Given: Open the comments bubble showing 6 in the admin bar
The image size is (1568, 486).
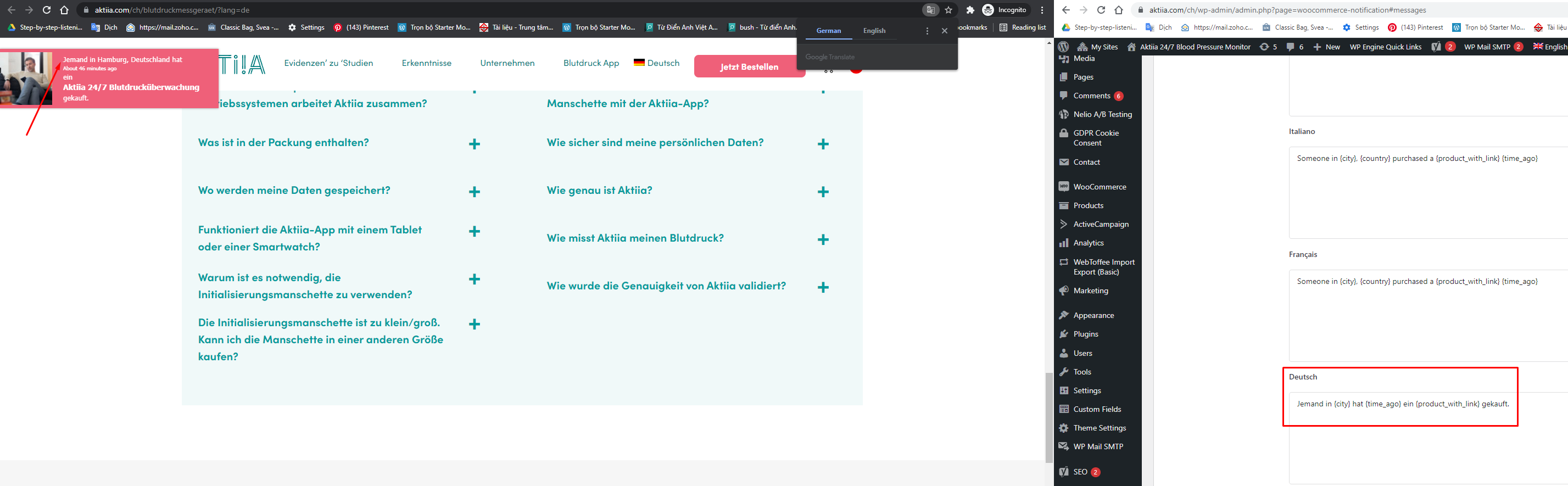Looking at the screenshot, I should [1294, 47].
